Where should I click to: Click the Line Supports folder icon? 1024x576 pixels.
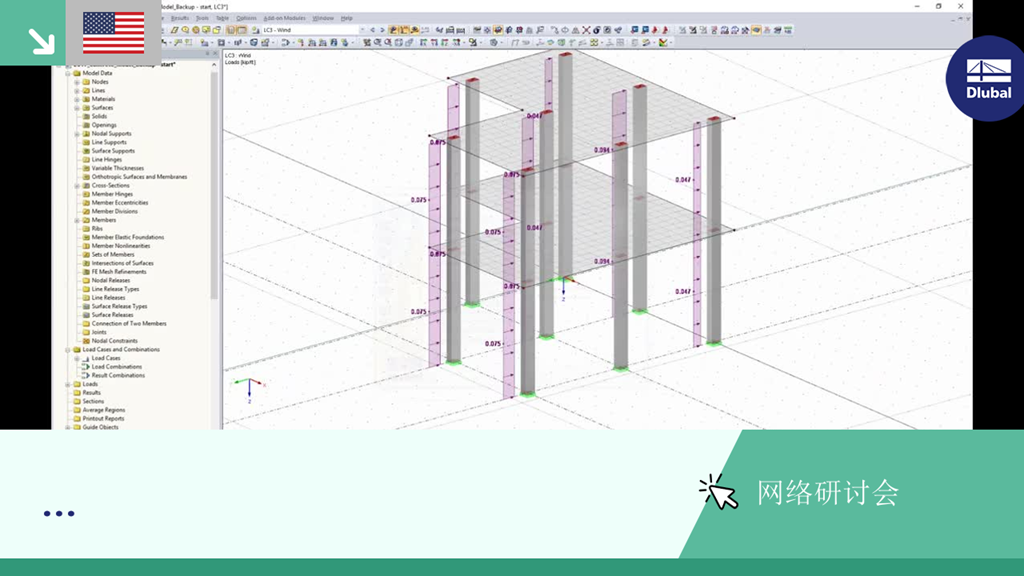pos(86,142)
